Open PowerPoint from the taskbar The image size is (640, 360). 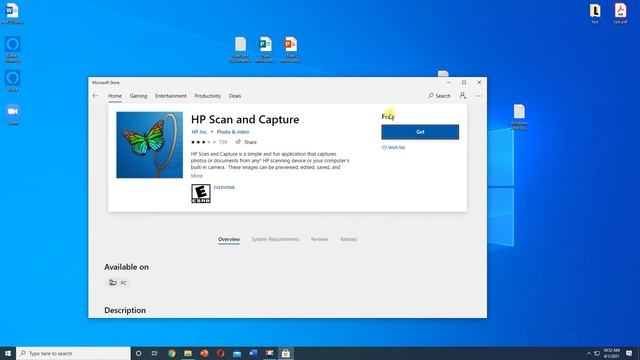[x=204, y=353]
